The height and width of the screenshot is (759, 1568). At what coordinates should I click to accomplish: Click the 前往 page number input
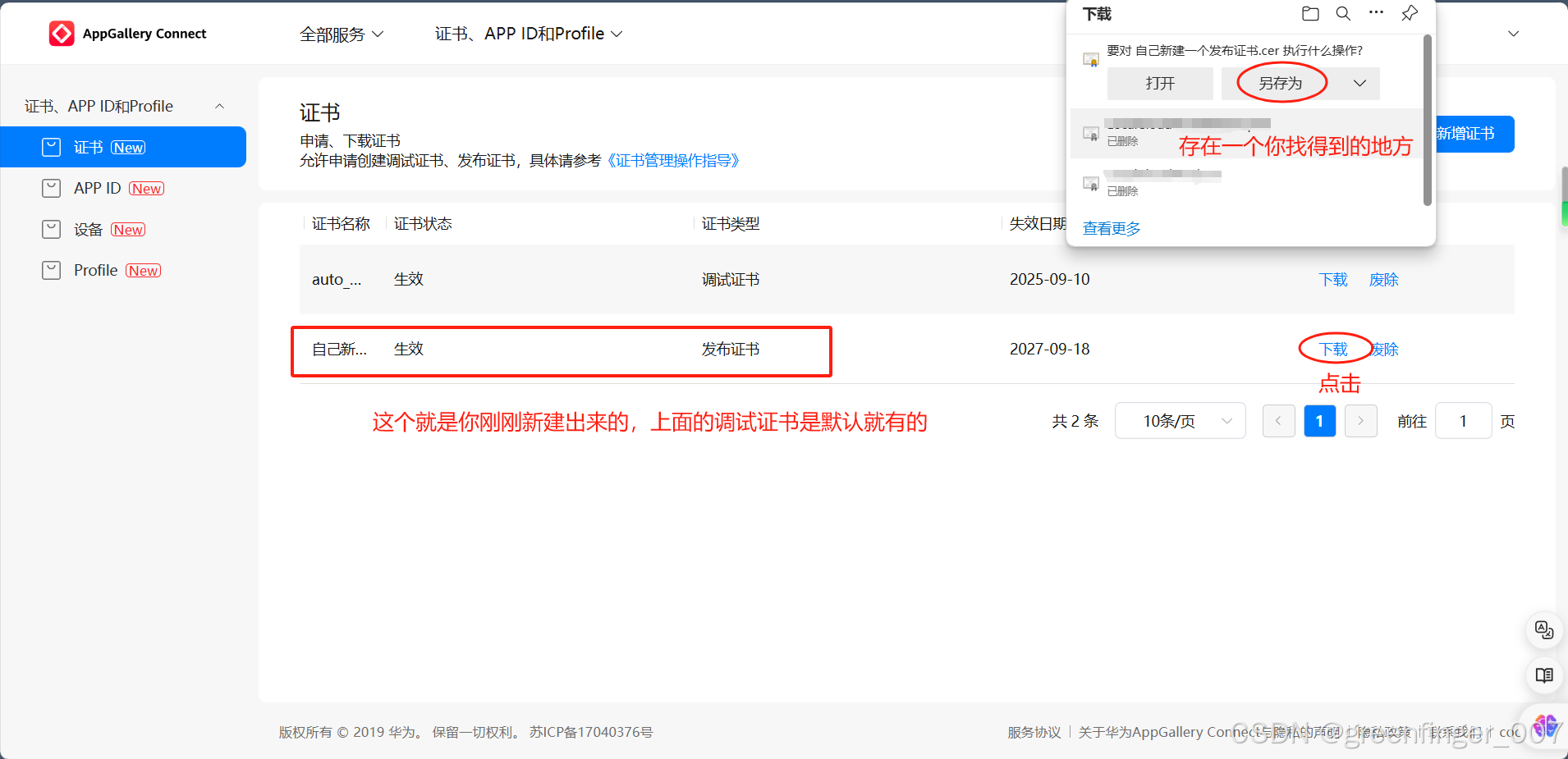click(x=1463, y=421)
